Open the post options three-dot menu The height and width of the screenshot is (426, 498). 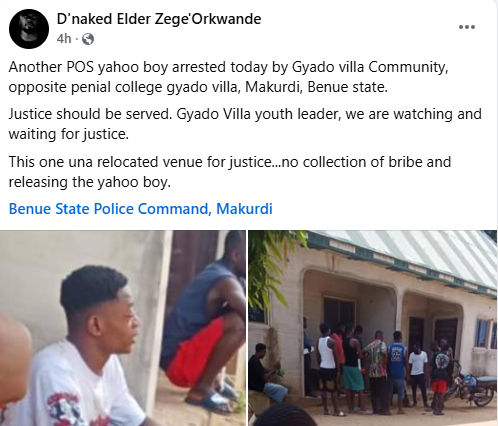coord(467,27)
